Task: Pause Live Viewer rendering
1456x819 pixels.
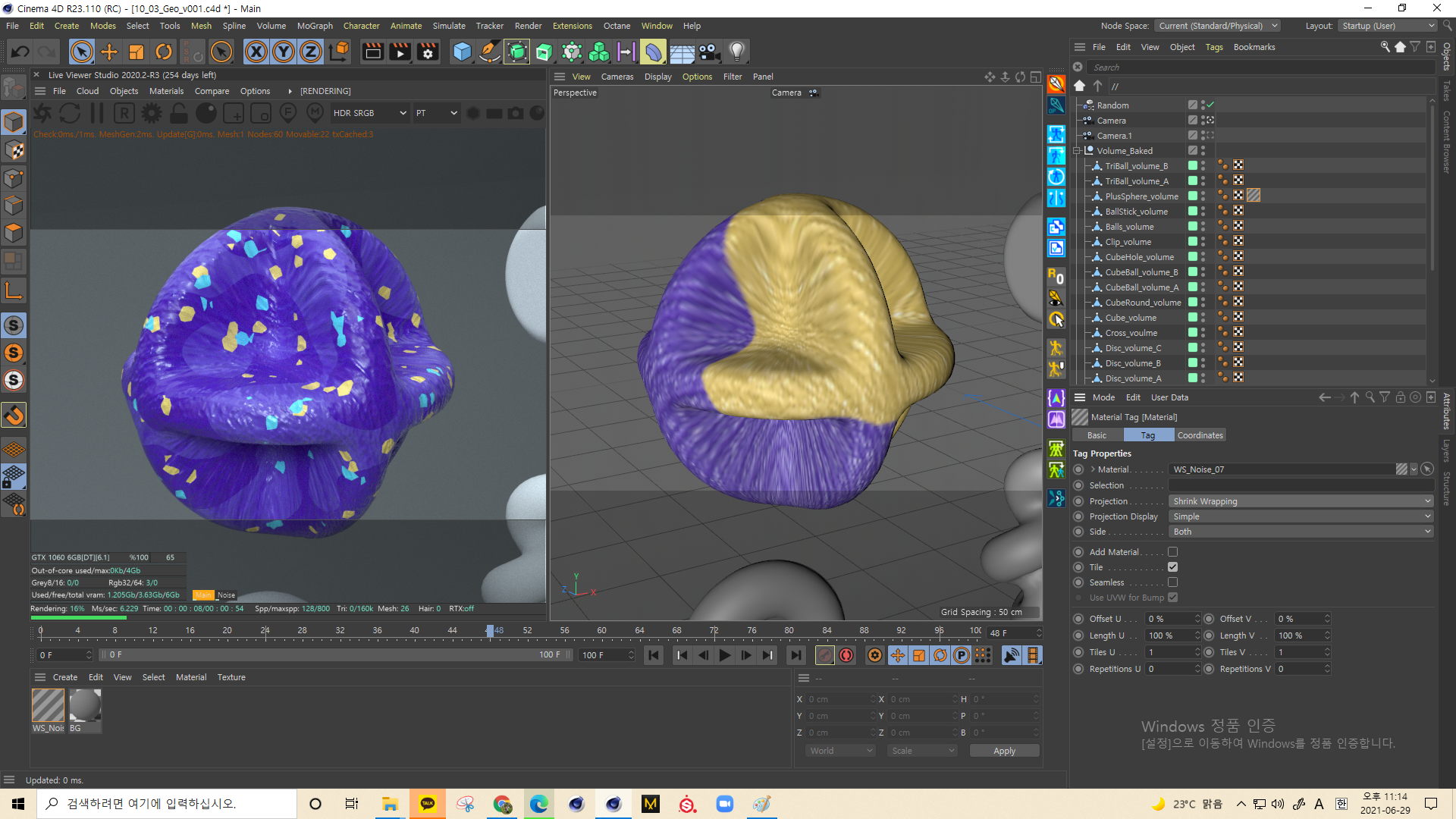Action: click(x=97, y=113)
